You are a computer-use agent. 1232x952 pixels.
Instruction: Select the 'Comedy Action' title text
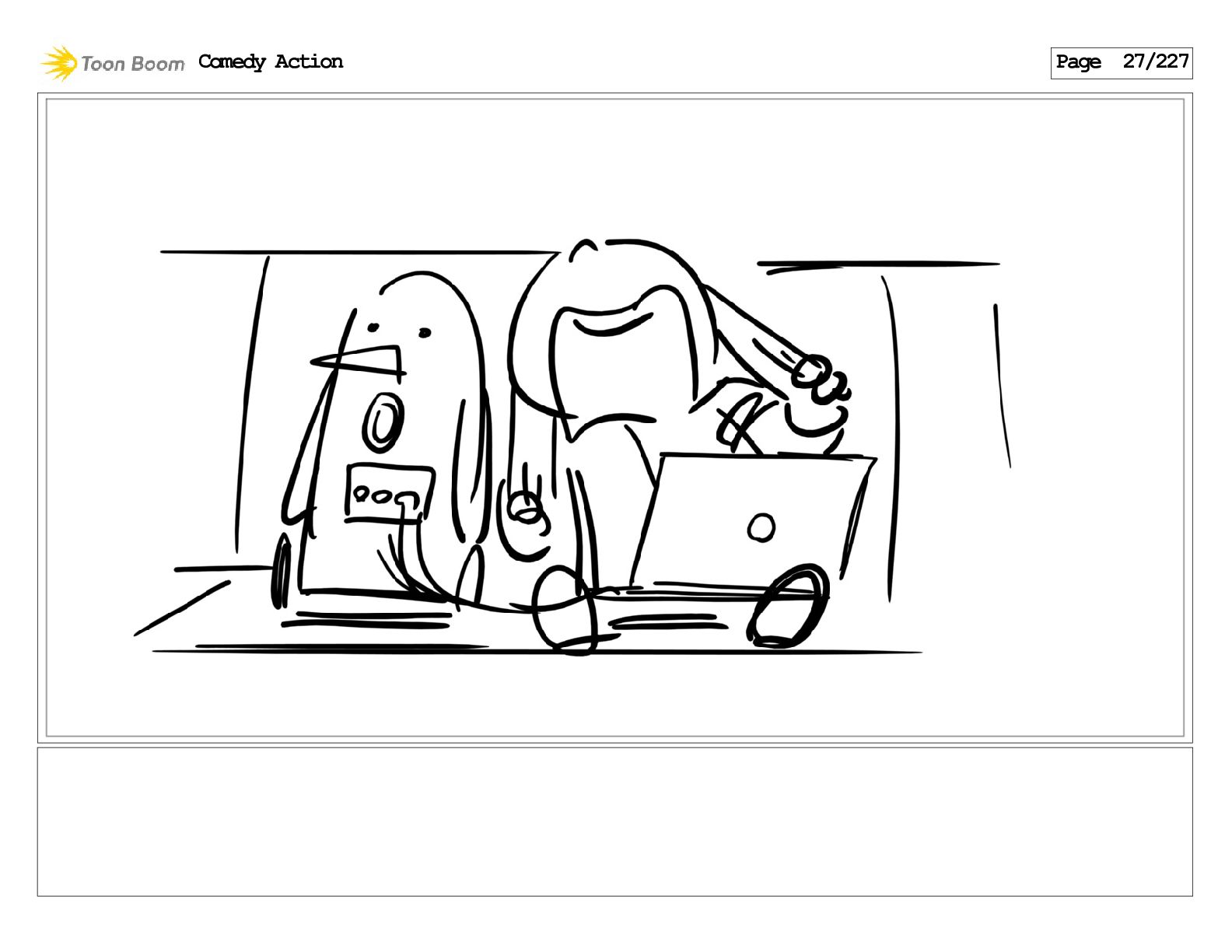point(271,62)
